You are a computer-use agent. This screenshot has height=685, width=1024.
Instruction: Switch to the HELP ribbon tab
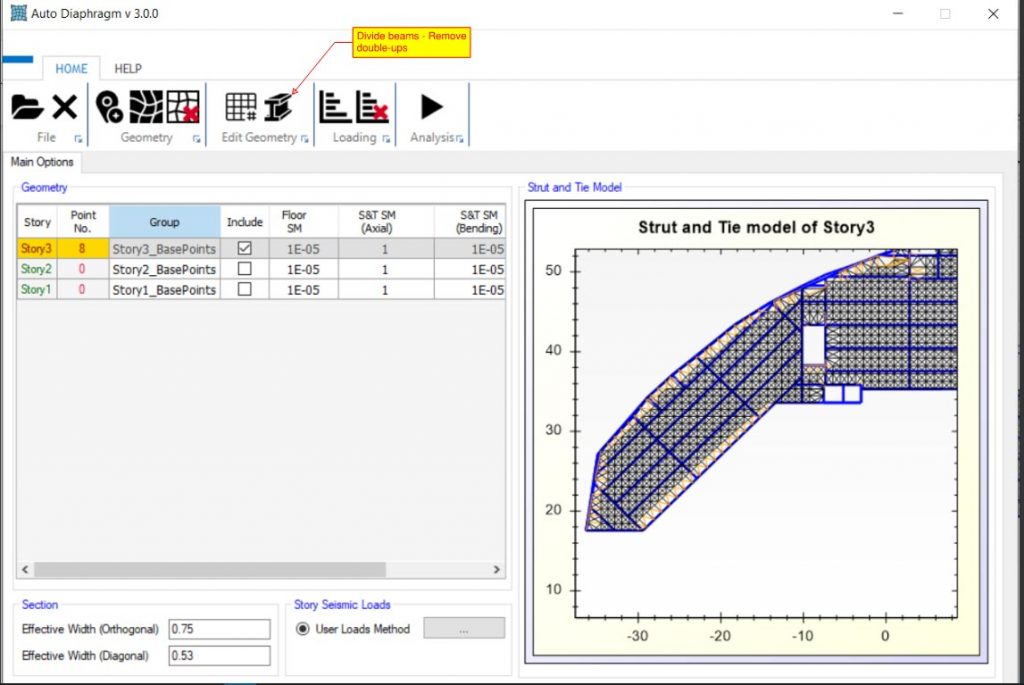128,69
